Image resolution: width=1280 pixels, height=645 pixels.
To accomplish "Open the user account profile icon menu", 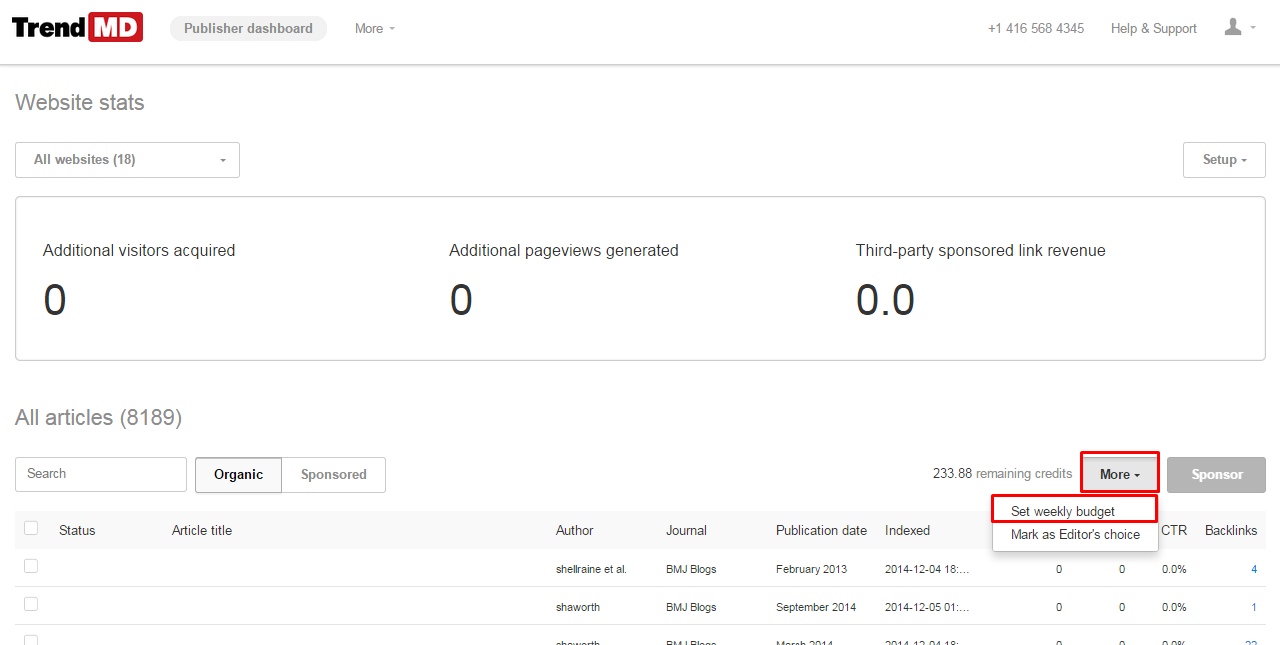I will [x=1239, y=28].
